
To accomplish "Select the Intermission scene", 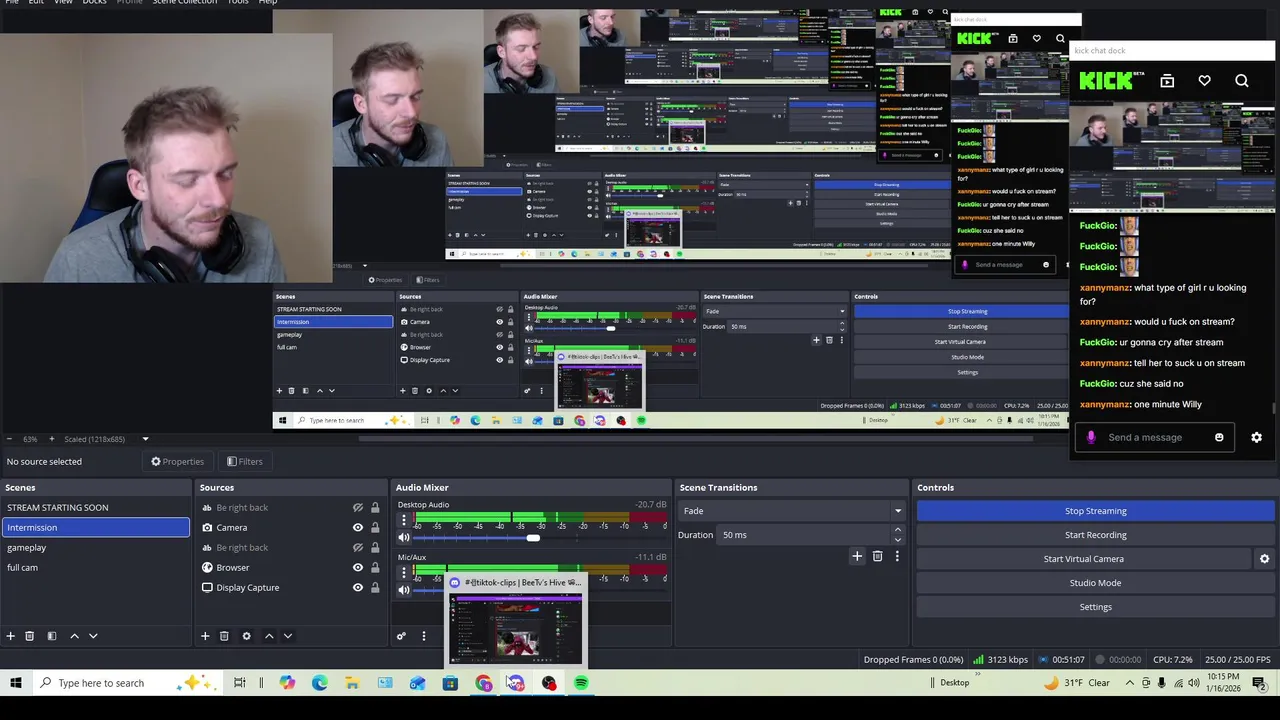I will (95, 528).
